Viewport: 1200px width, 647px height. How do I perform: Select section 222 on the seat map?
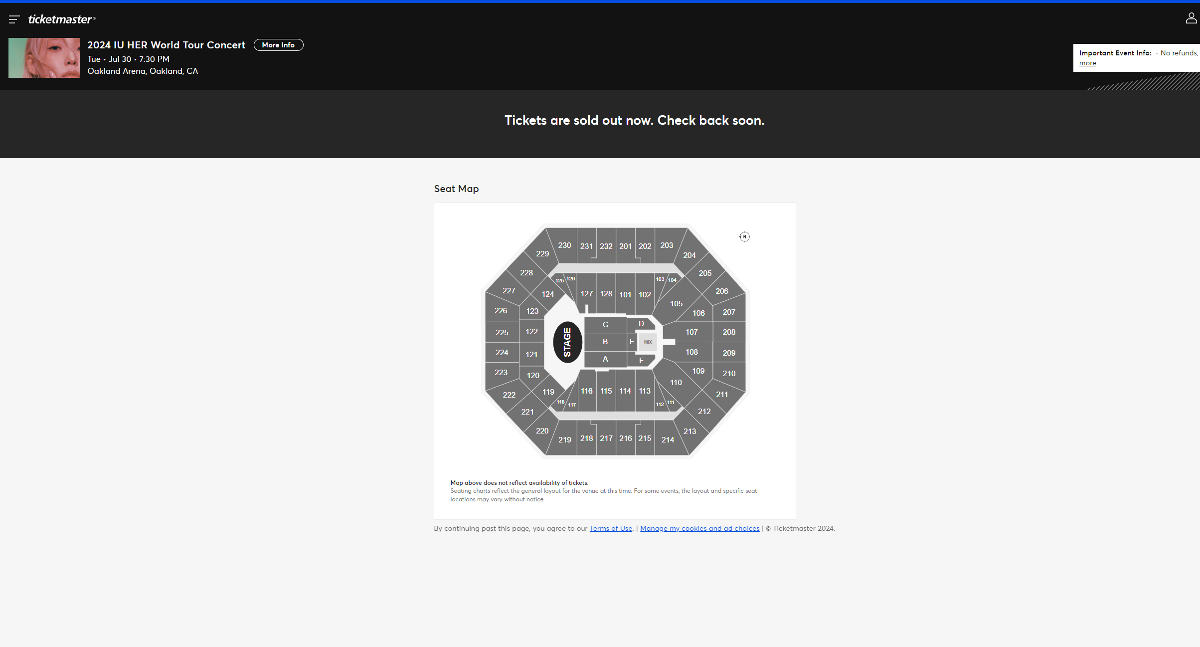click(509, 395)
